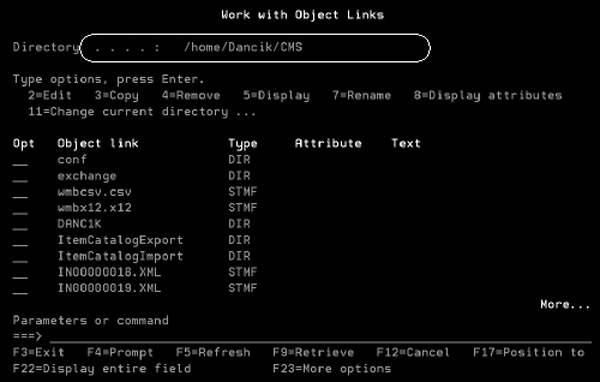600x382 pixels.
Task: Click the 7=Rename option text
Action: 362,95
